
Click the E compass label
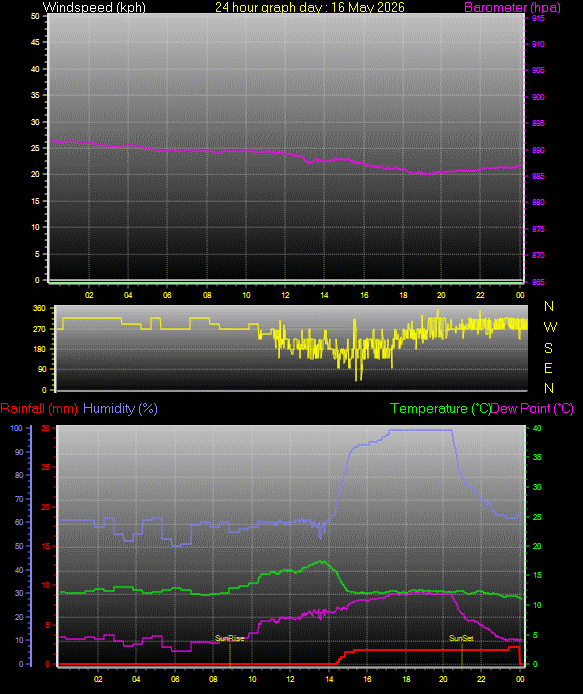coord(548,368)
